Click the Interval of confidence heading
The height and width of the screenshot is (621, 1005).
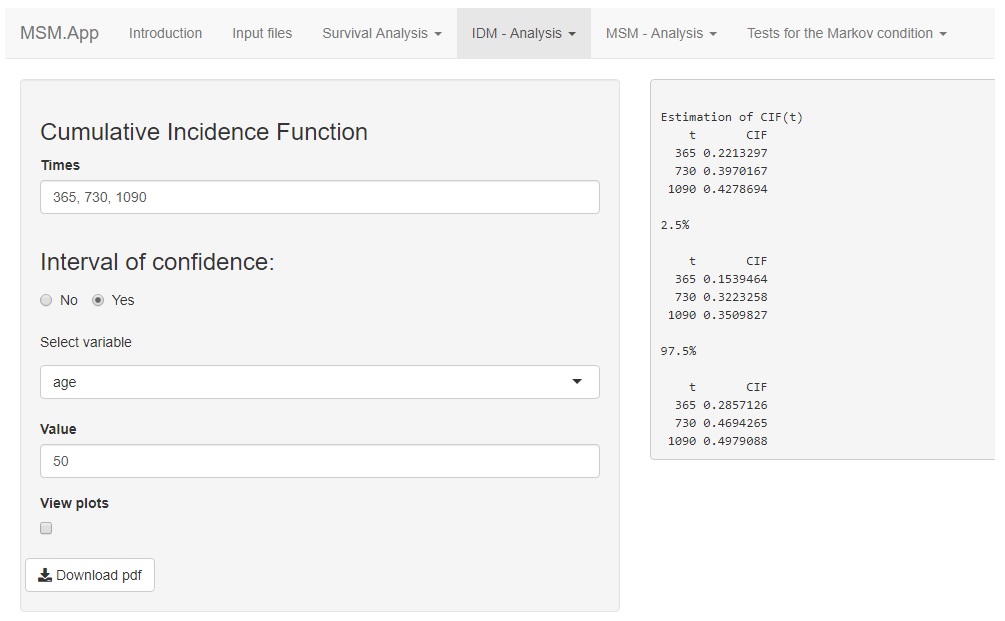pyautogui.click(x=157, y=262)
